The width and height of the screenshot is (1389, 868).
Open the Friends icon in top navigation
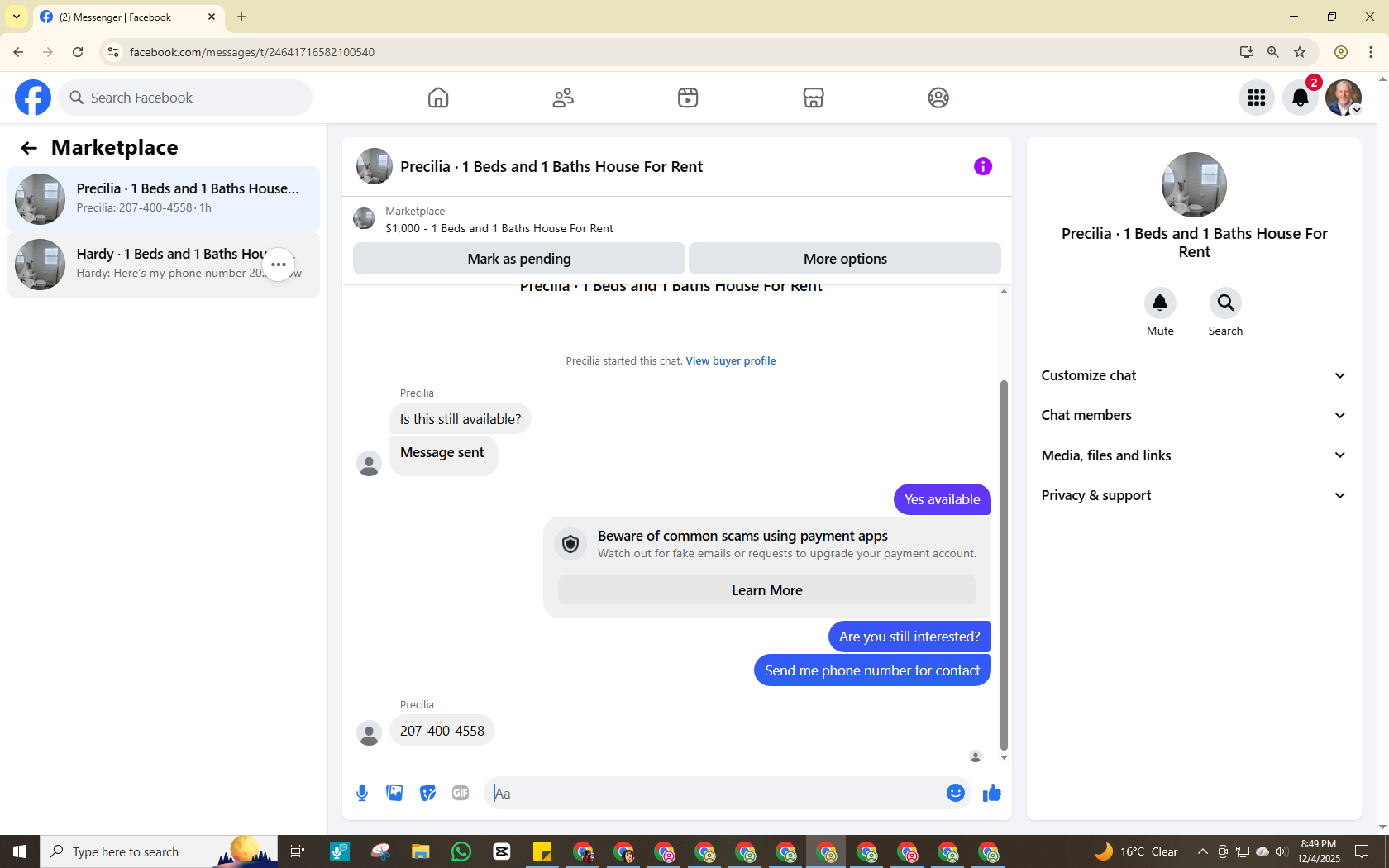(563, 98)
